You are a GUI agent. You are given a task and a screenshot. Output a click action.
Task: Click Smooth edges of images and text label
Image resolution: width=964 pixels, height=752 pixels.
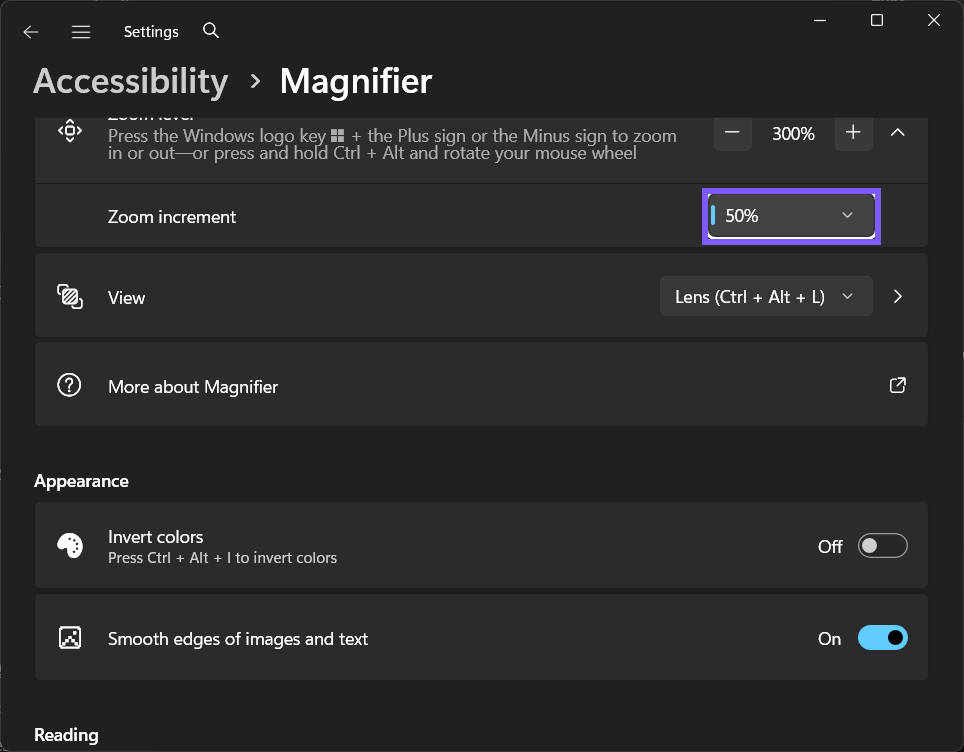click(238, 639)
